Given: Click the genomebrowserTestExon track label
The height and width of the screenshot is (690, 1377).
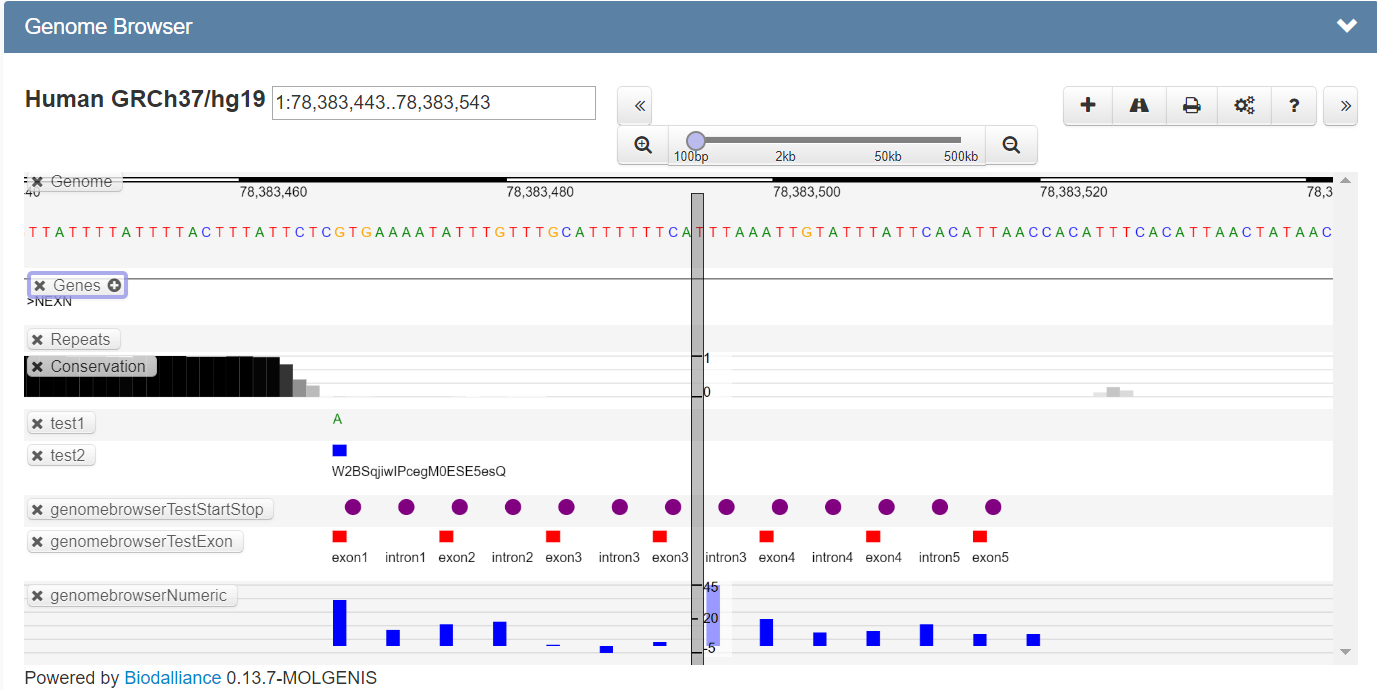Looking at the screenshot, I should 143,542.
